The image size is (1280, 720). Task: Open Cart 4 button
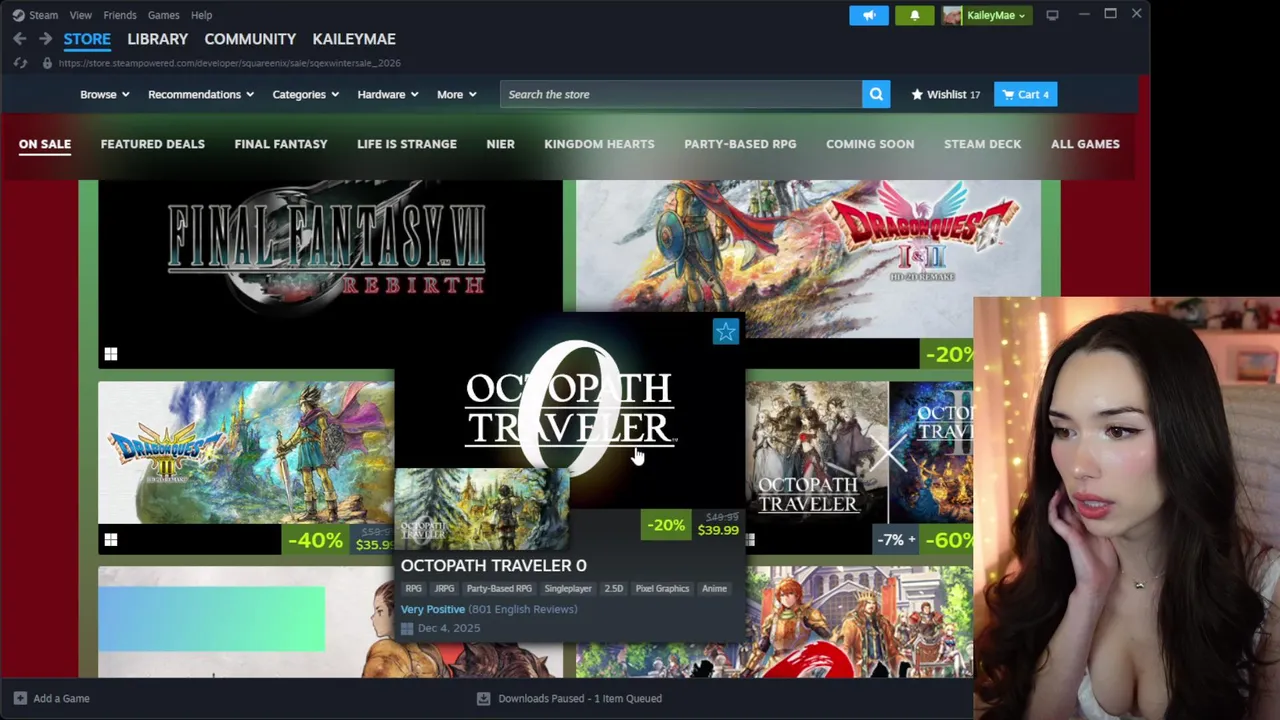(1025, 94)
